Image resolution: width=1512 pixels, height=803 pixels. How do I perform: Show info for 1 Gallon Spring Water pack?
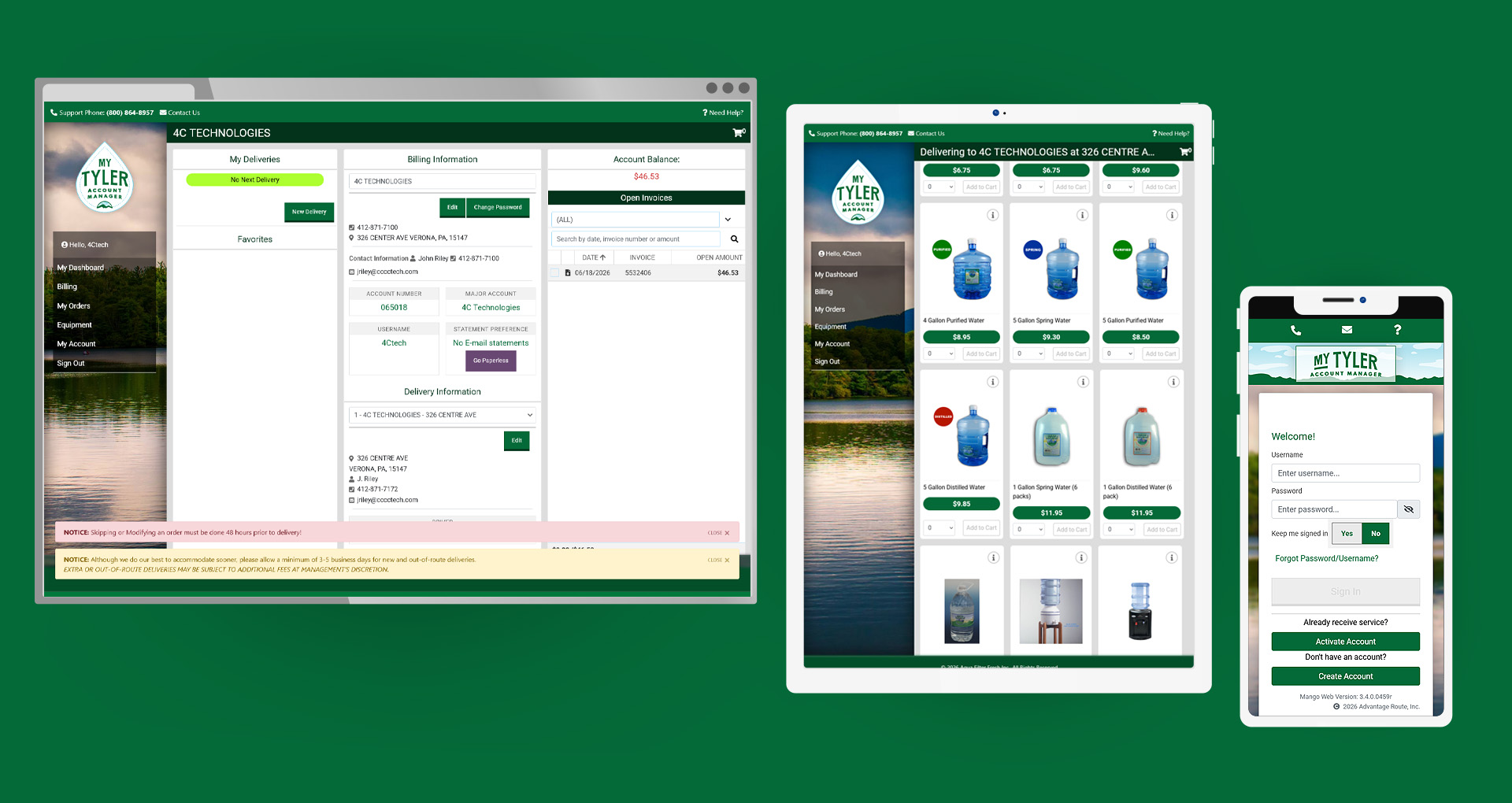click(x=1083, y=382)
